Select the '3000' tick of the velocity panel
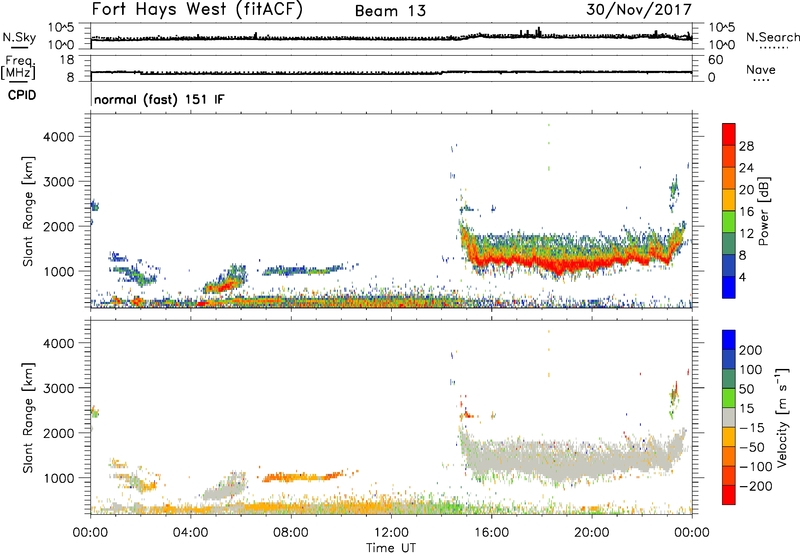The height and width of the screenshot is (554, 800). click(x=59, y=388)
